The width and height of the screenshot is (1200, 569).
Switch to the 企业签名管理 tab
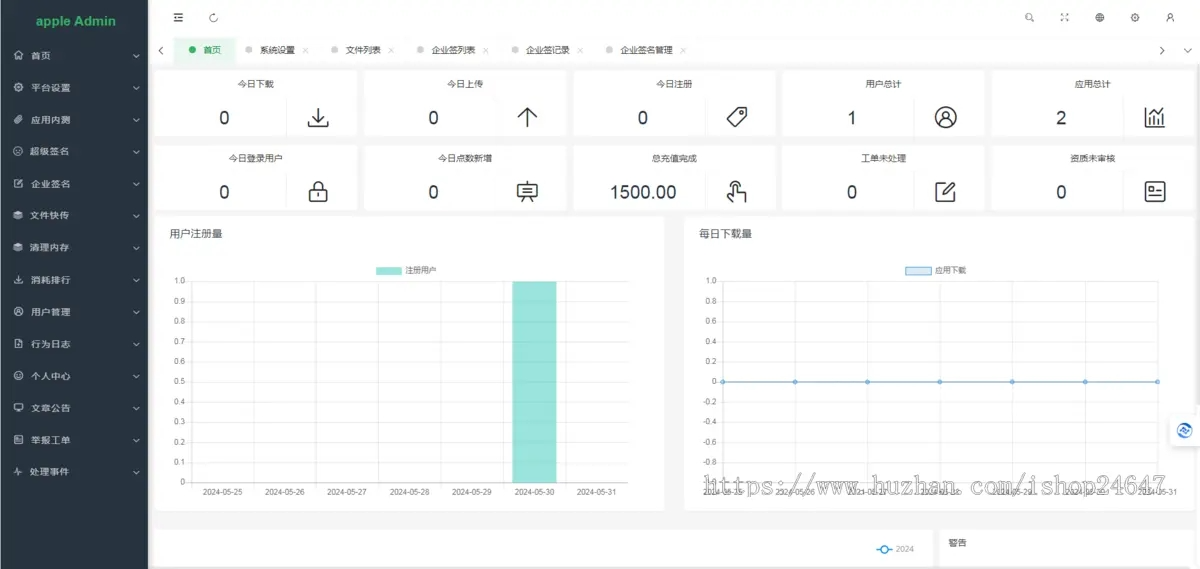pos(646,50)
